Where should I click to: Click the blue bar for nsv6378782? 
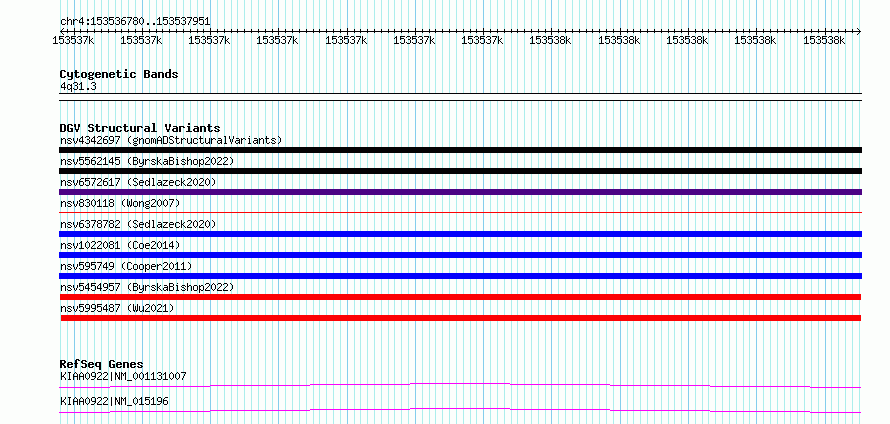(x=460, y=234)
